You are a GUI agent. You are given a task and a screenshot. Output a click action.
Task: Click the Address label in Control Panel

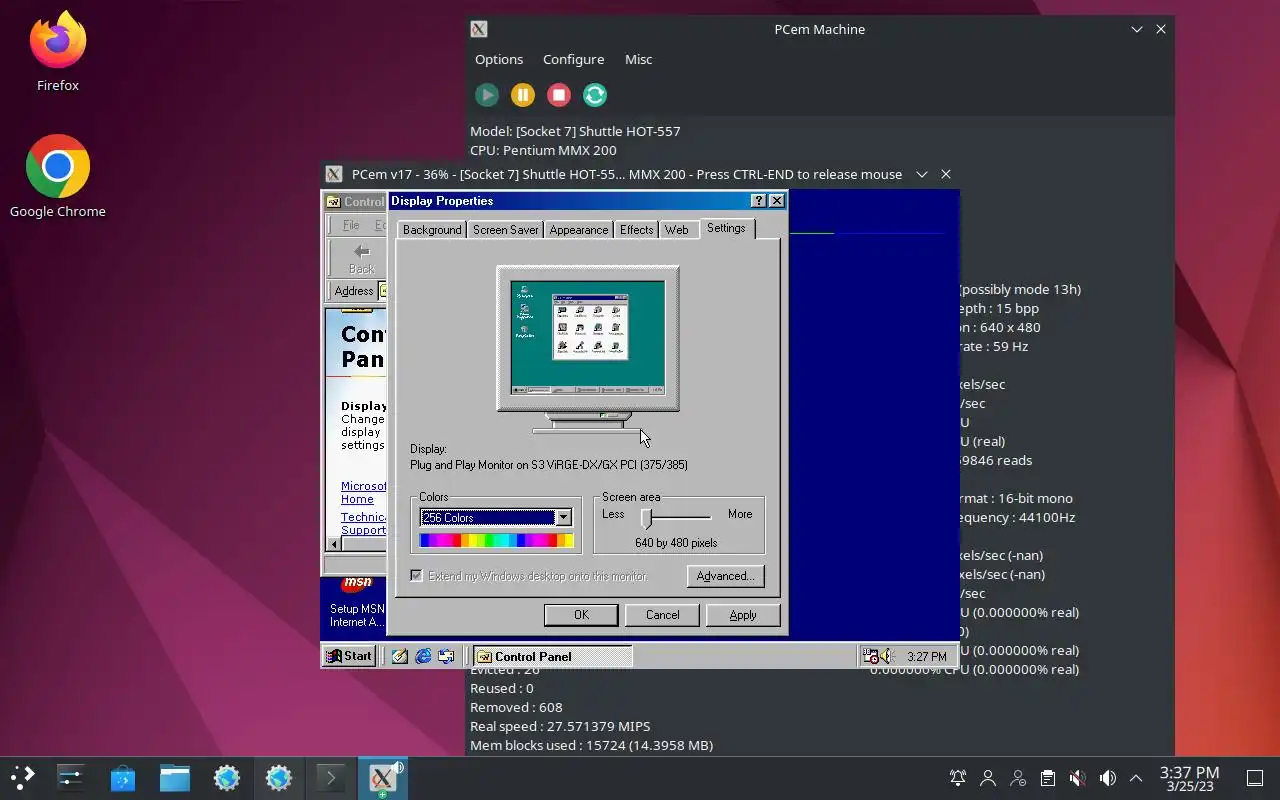(x=354, y=291)
